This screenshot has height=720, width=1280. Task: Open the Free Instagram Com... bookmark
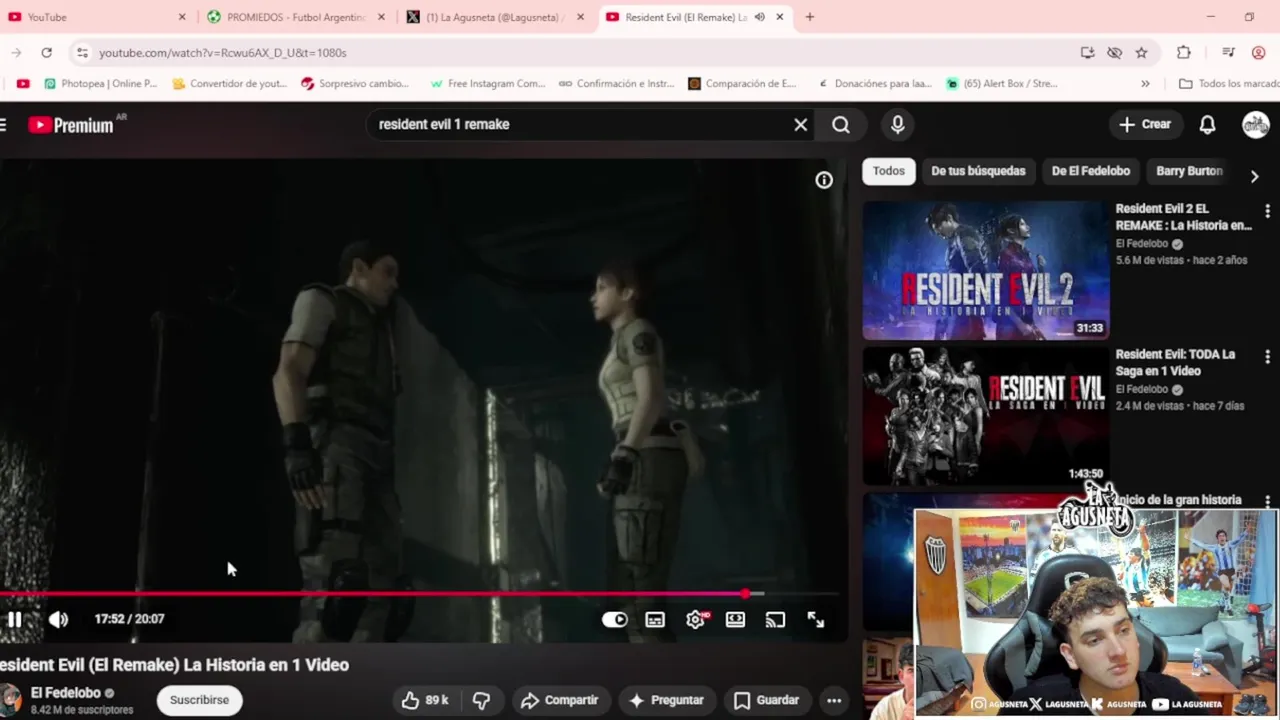pos(488,84)
